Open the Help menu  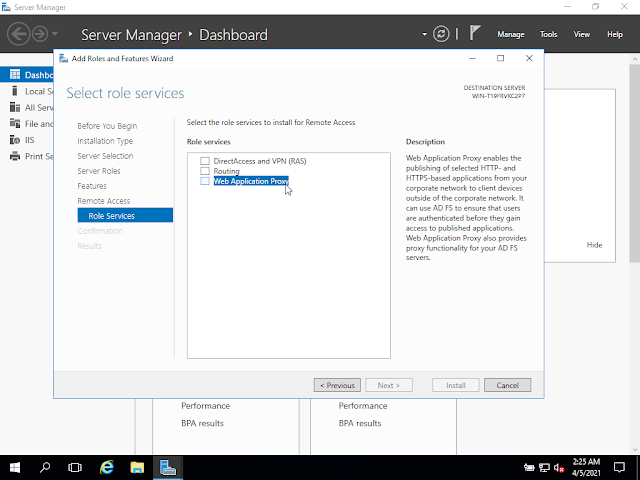coord(614,34)
